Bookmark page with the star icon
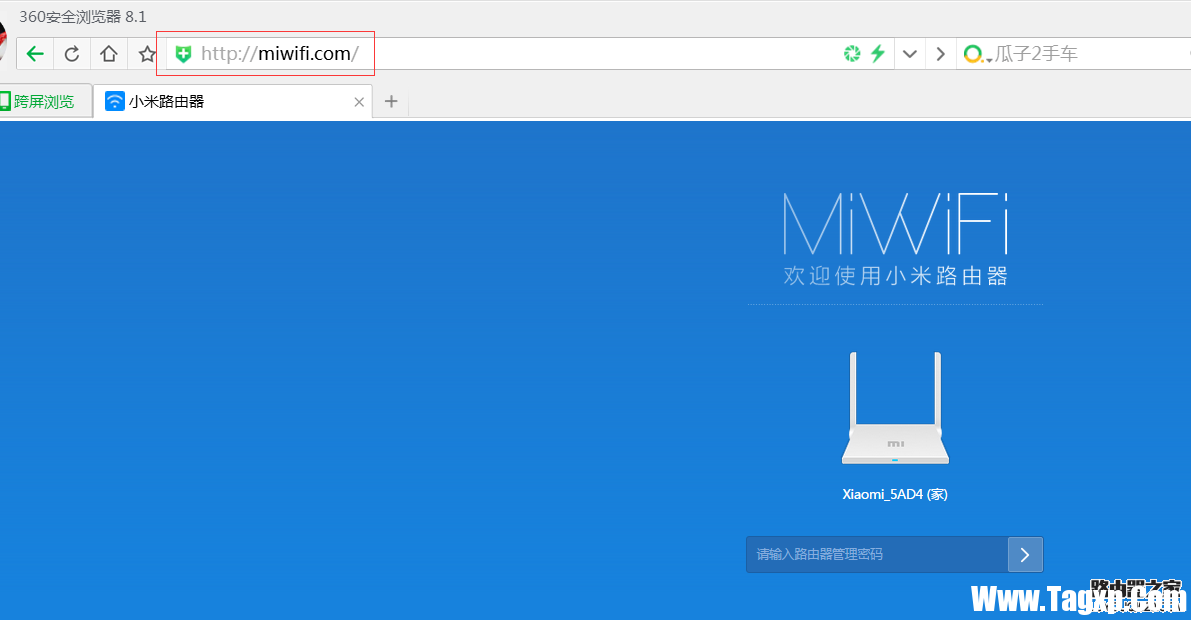 pos(147,54)
